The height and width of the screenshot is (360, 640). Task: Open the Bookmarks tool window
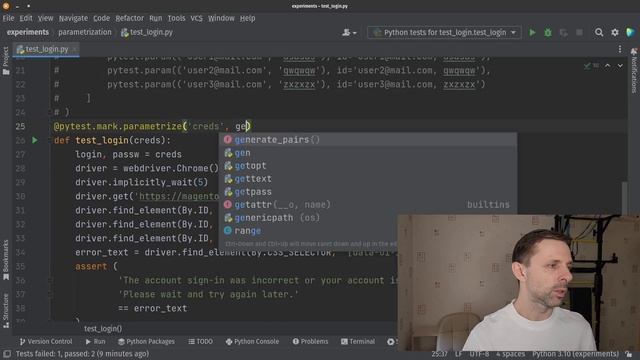6,260
